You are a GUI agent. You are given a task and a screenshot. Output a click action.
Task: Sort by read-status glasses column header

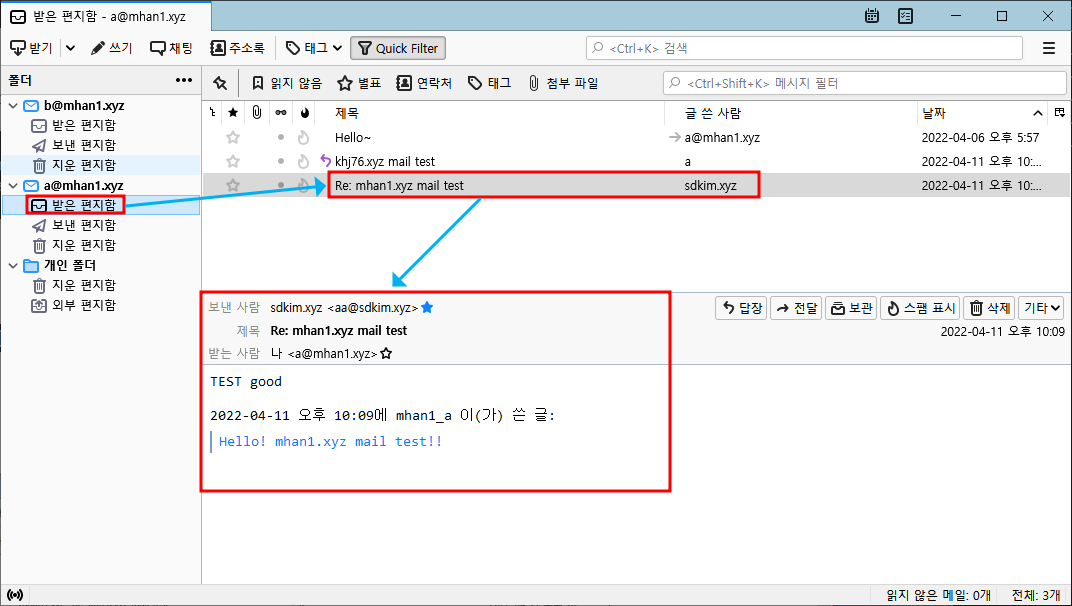click(x=280, y=113)
